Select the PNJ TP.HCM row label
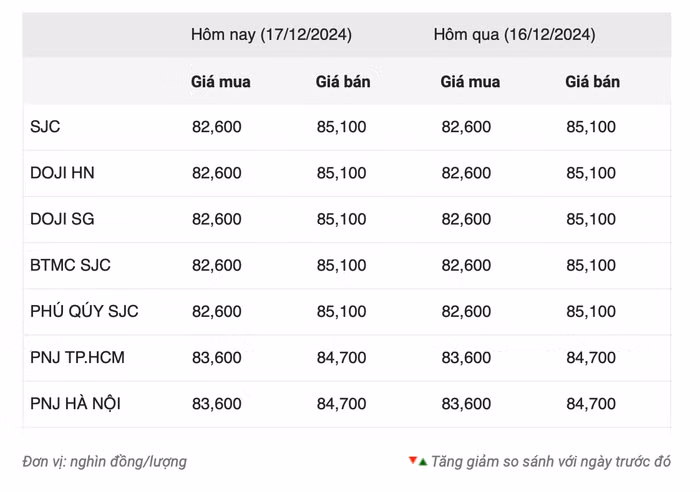Image resolution: width=700 pixels, height=494 pixels. tap(77, 357)
